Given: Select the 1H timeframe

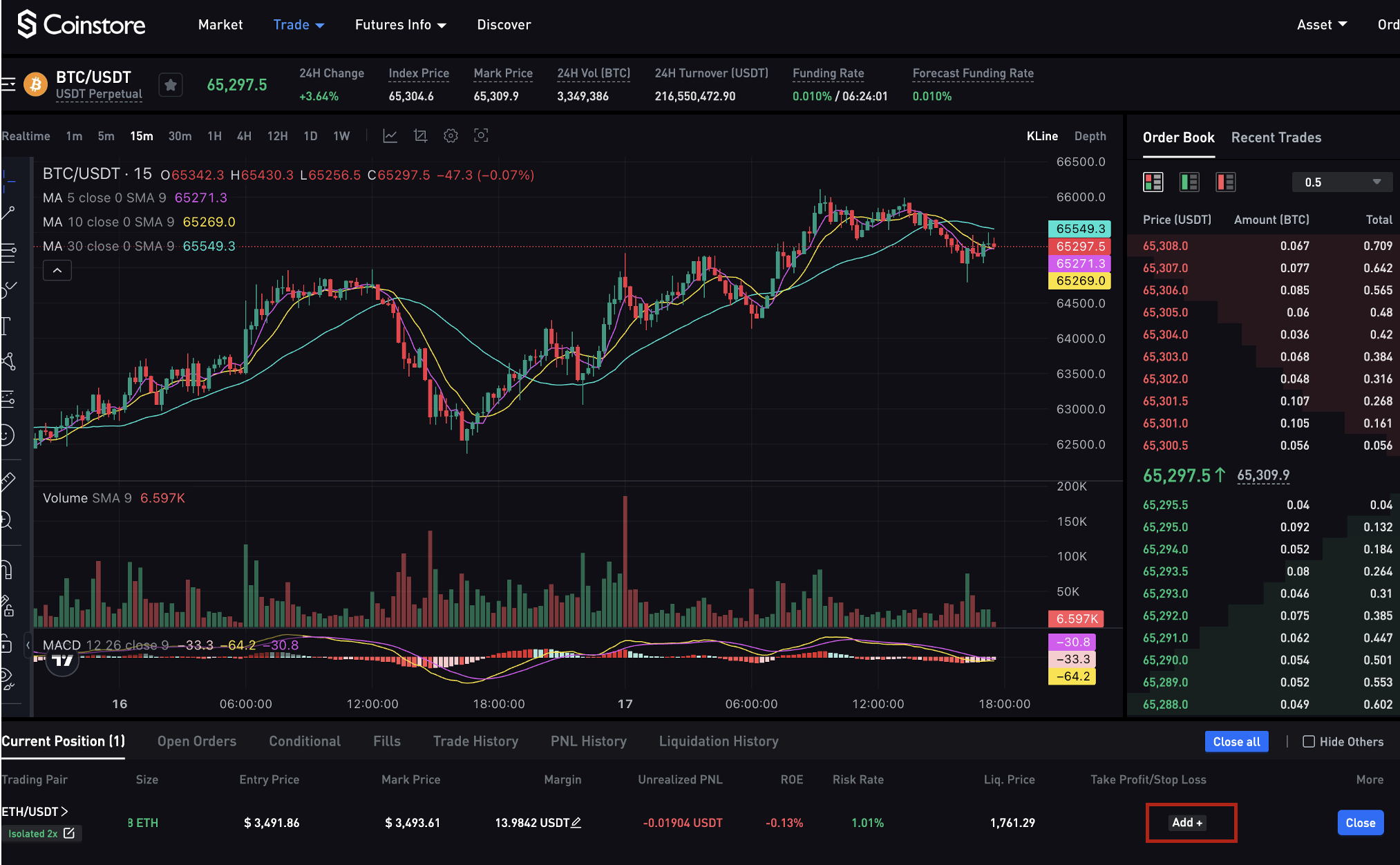Looking at the screenshot, I should click(214, 136).
